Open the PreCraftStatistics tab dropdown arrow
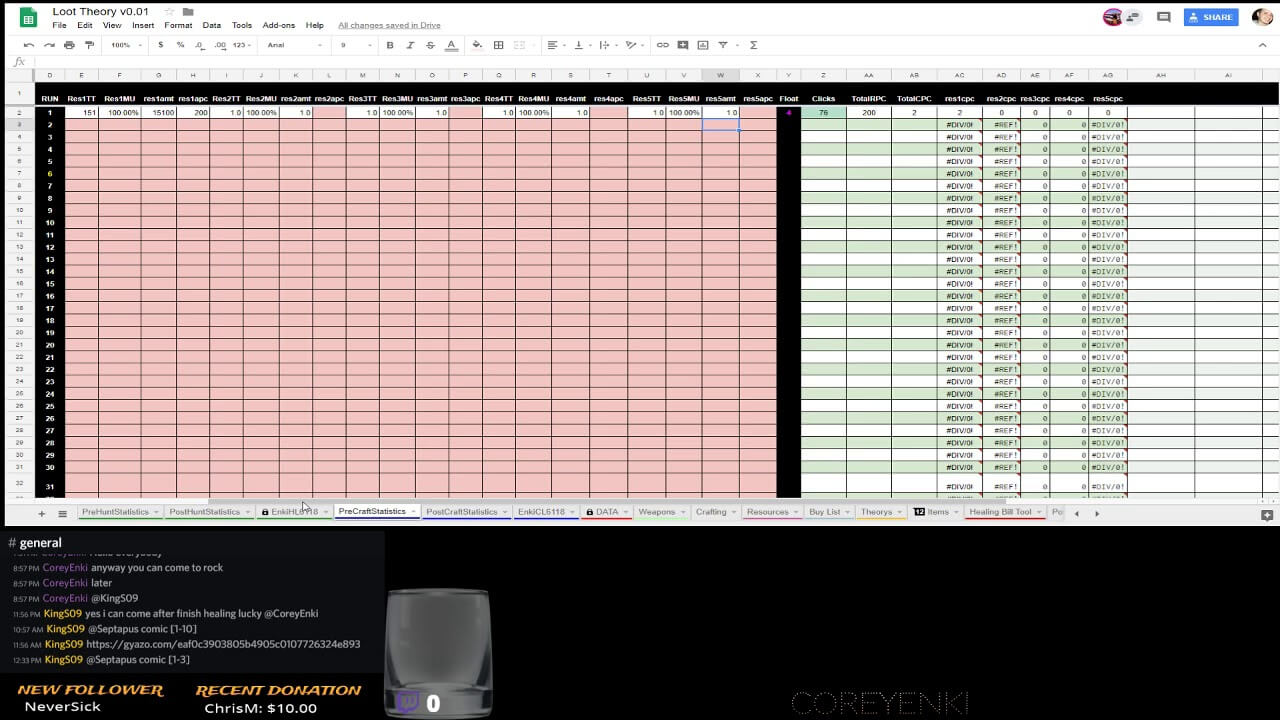1280x720 pixels. pos(413,512)
